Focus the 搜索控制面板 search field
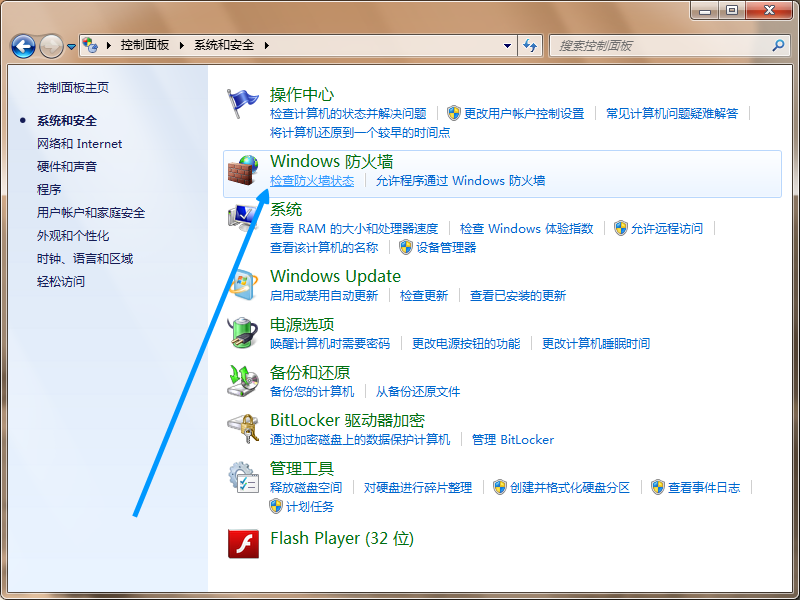 668,46
